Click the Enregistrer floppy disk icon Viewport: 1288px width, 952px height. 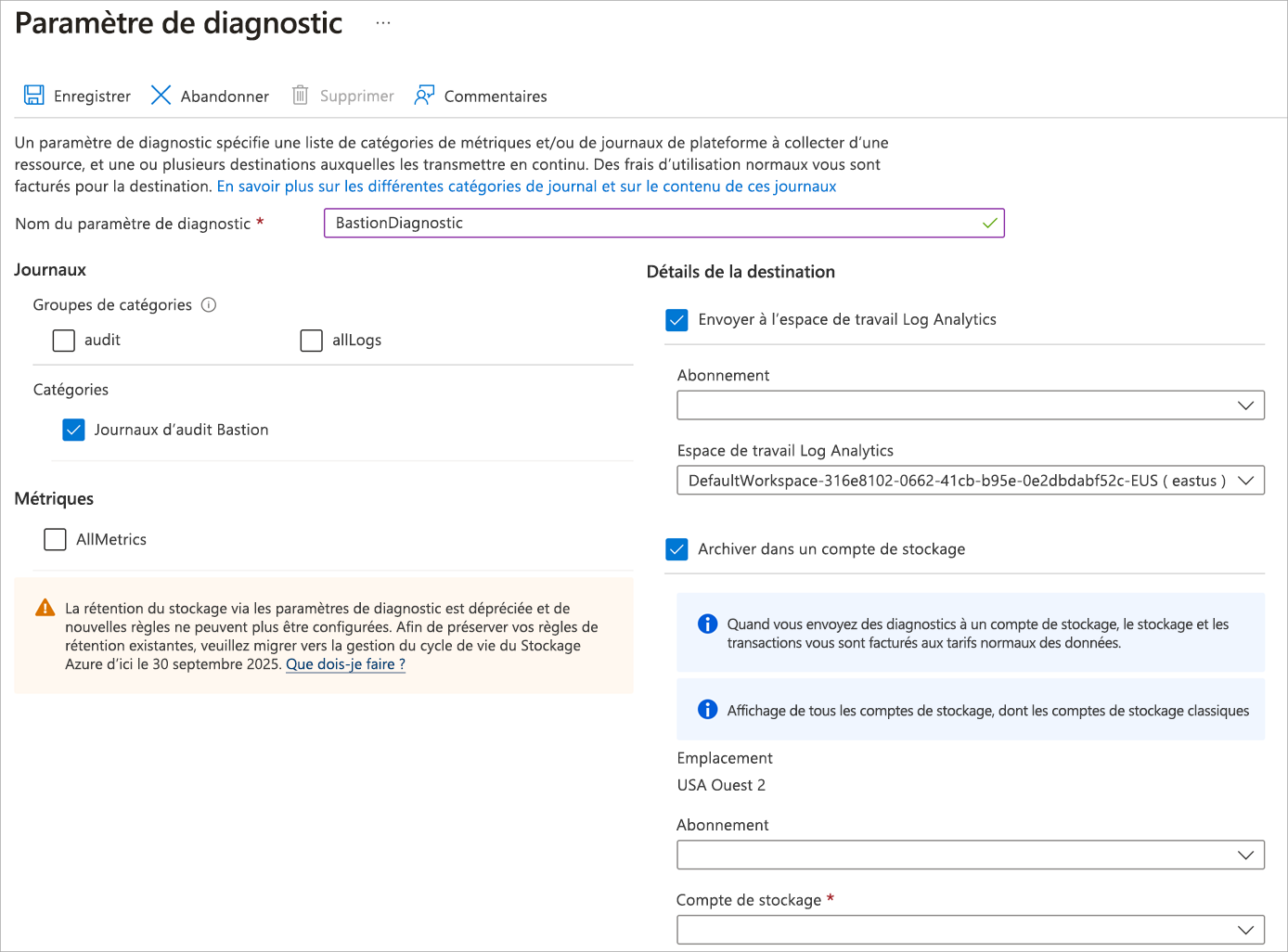34,96
